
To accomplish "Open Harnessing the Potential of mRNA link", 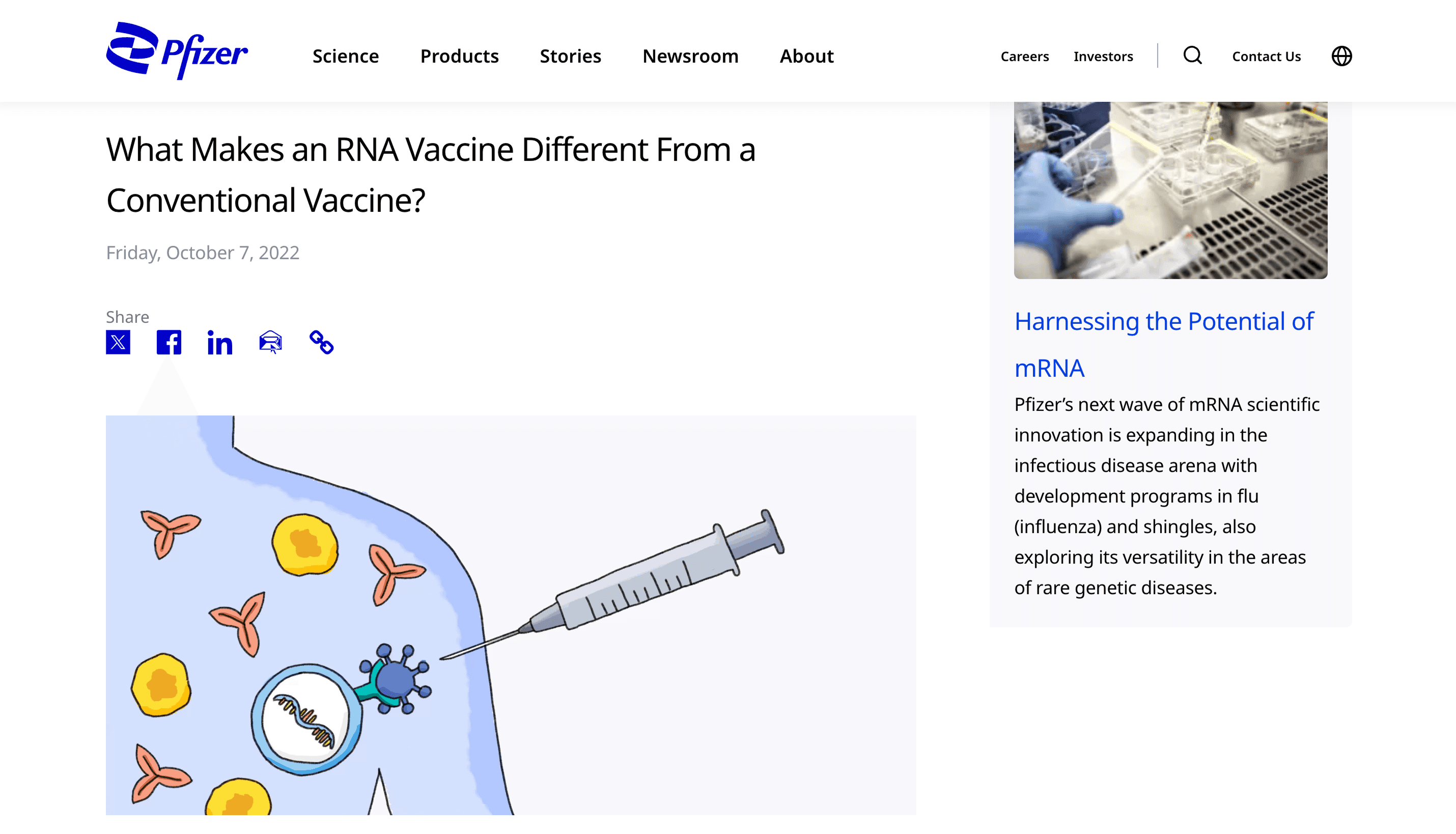I will (1164, 344).
